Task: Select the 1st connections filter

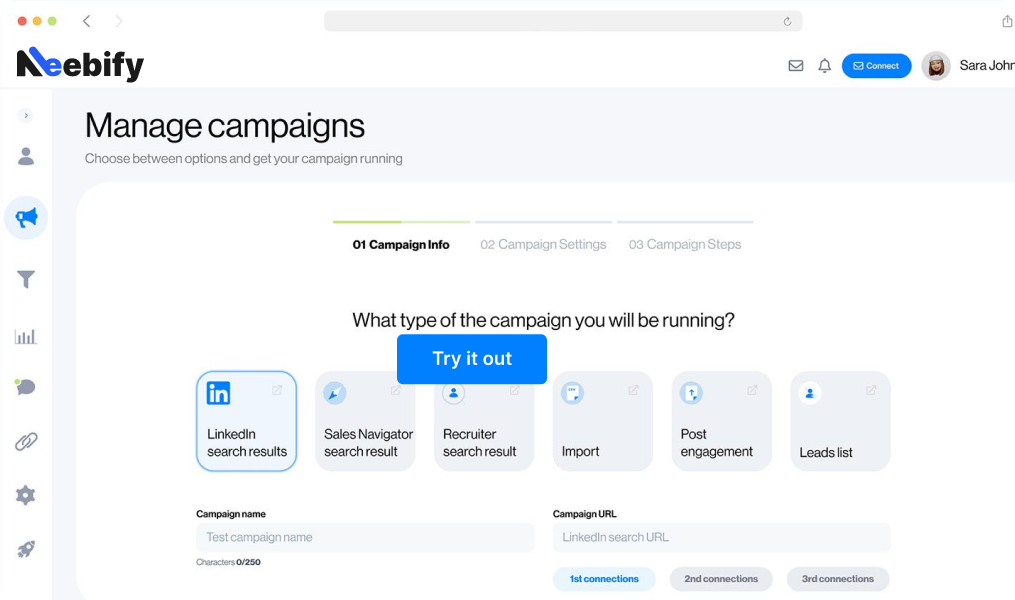Action: [604, 579]
